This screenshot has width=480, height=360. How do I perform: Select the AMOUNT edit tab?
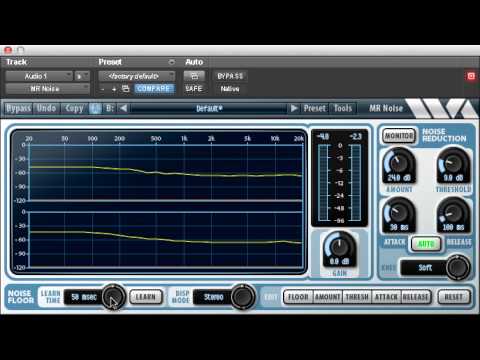(328, 297)
